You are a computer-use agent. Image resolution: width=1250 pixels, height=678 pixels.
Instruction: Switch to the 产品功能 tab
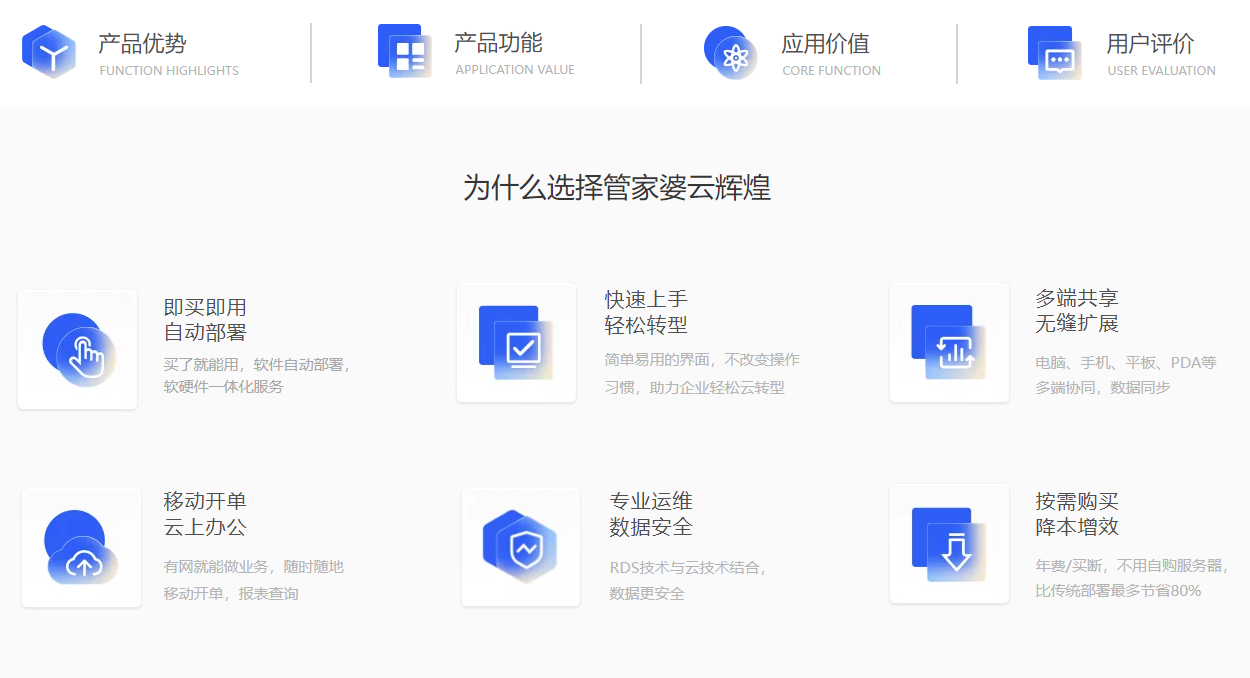498,43
